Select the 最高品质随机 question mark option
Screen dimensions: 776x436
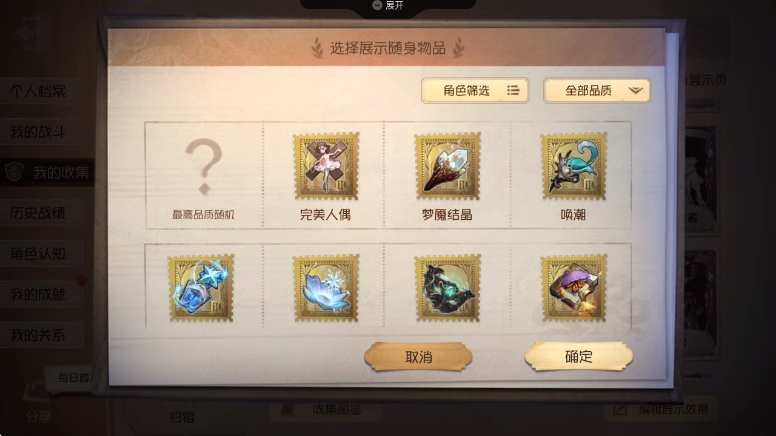pyautogui.click(x=203, y=176)
